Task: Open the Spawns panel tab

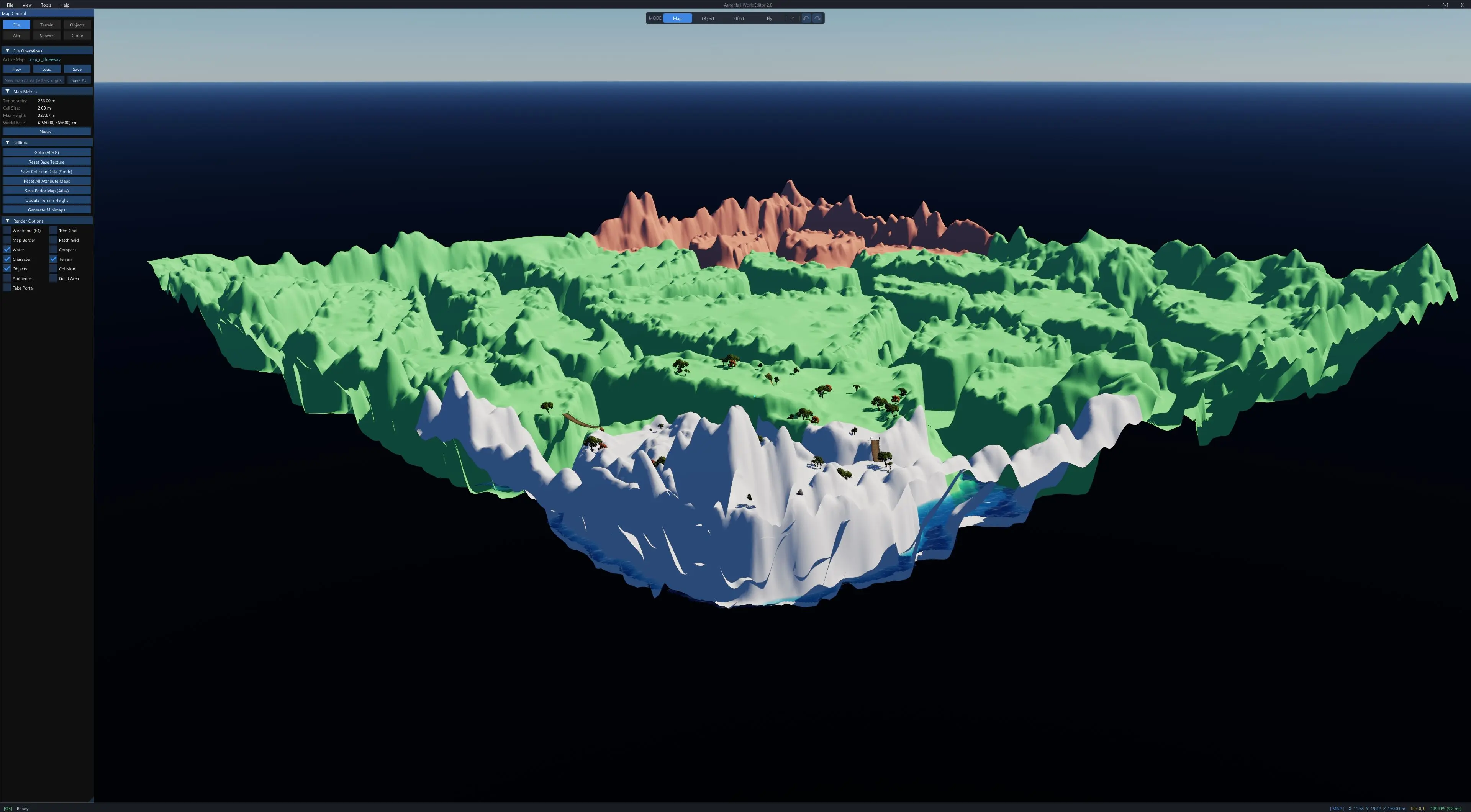Action: (x=47, y=36)
